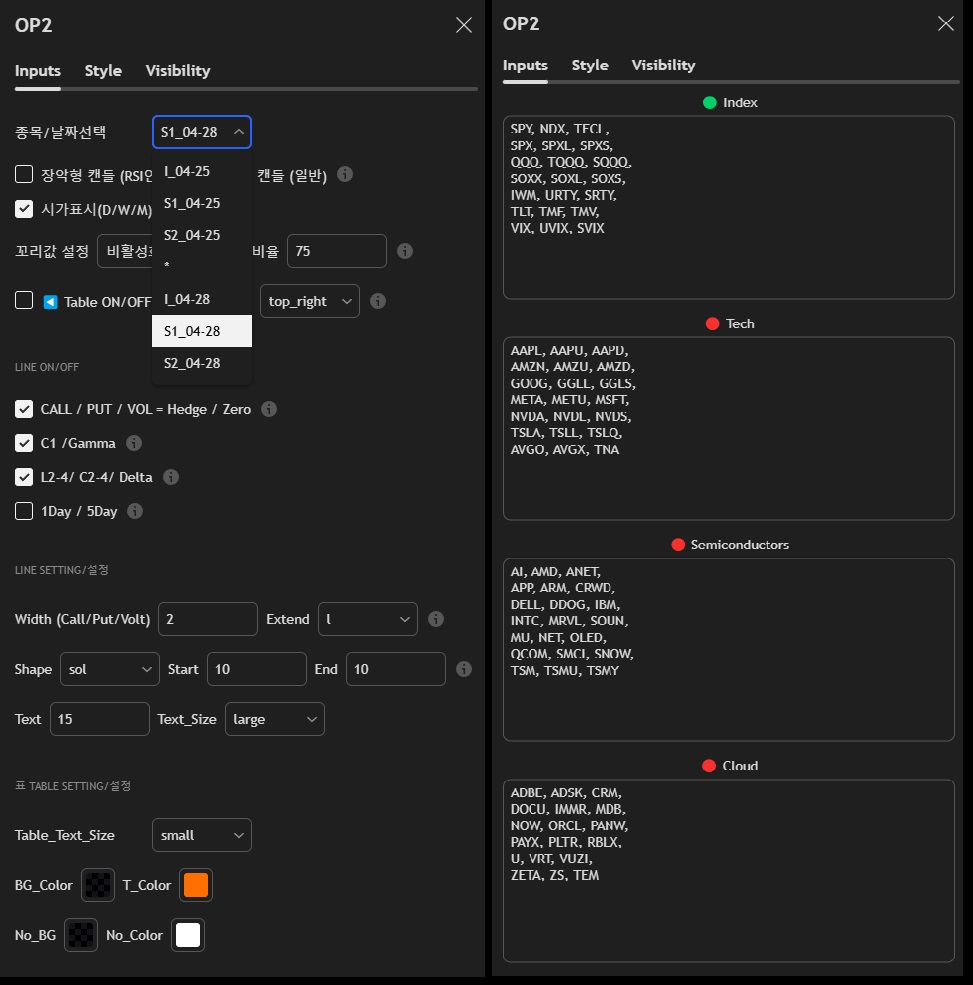
Task: Open the Shape dropdown showing sol
Action: [x=110, y=669]
